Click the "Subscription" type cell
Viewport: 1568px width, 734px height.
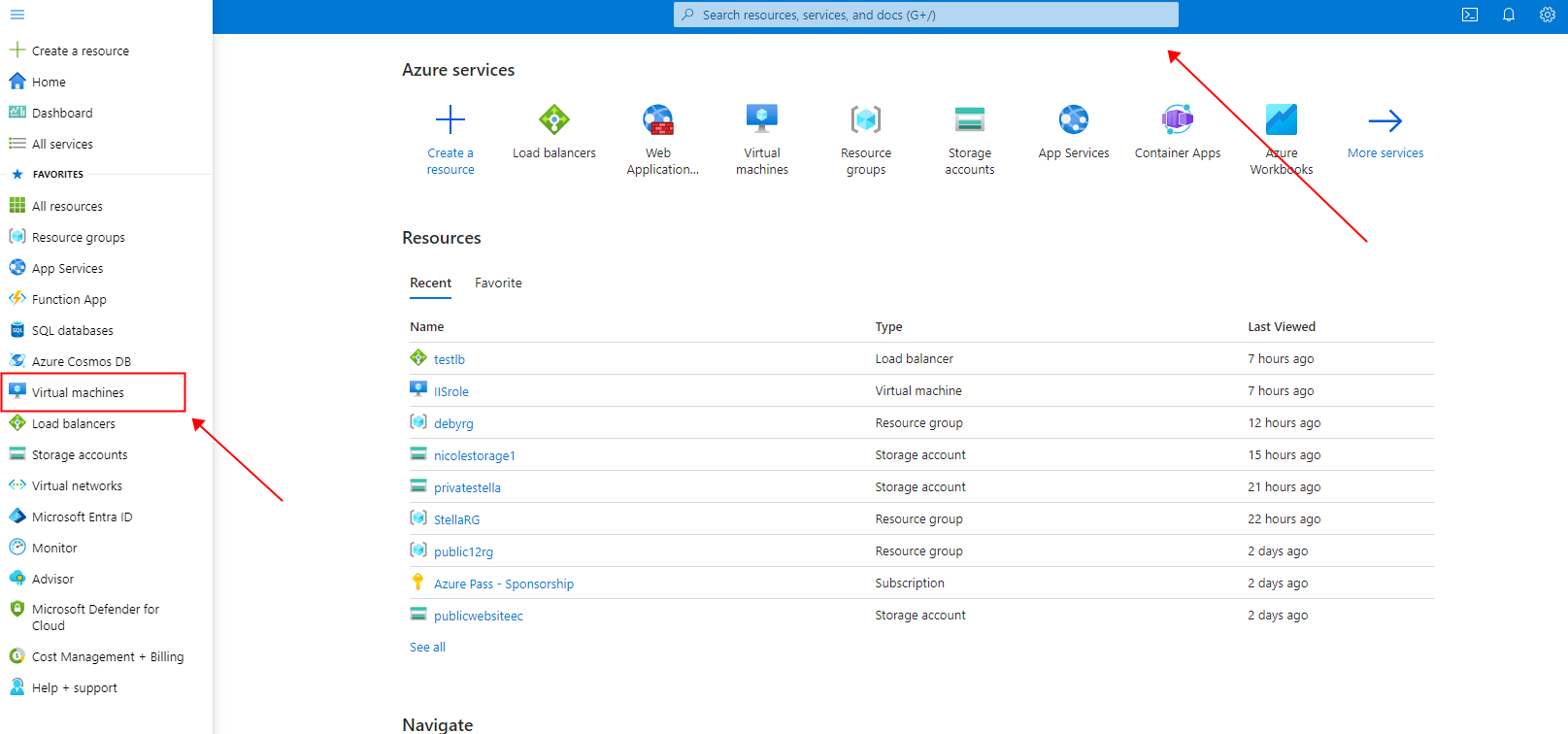coord(910,584)
